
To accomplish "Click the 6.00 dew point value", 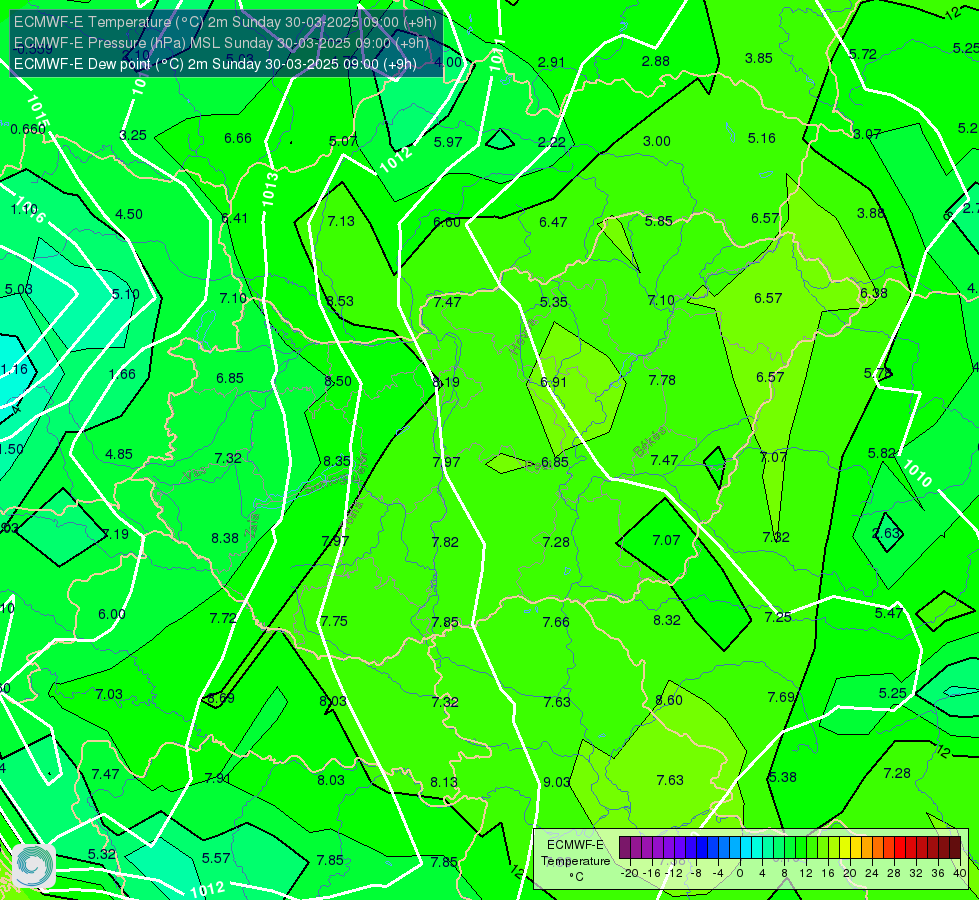I will click(112, 615).
